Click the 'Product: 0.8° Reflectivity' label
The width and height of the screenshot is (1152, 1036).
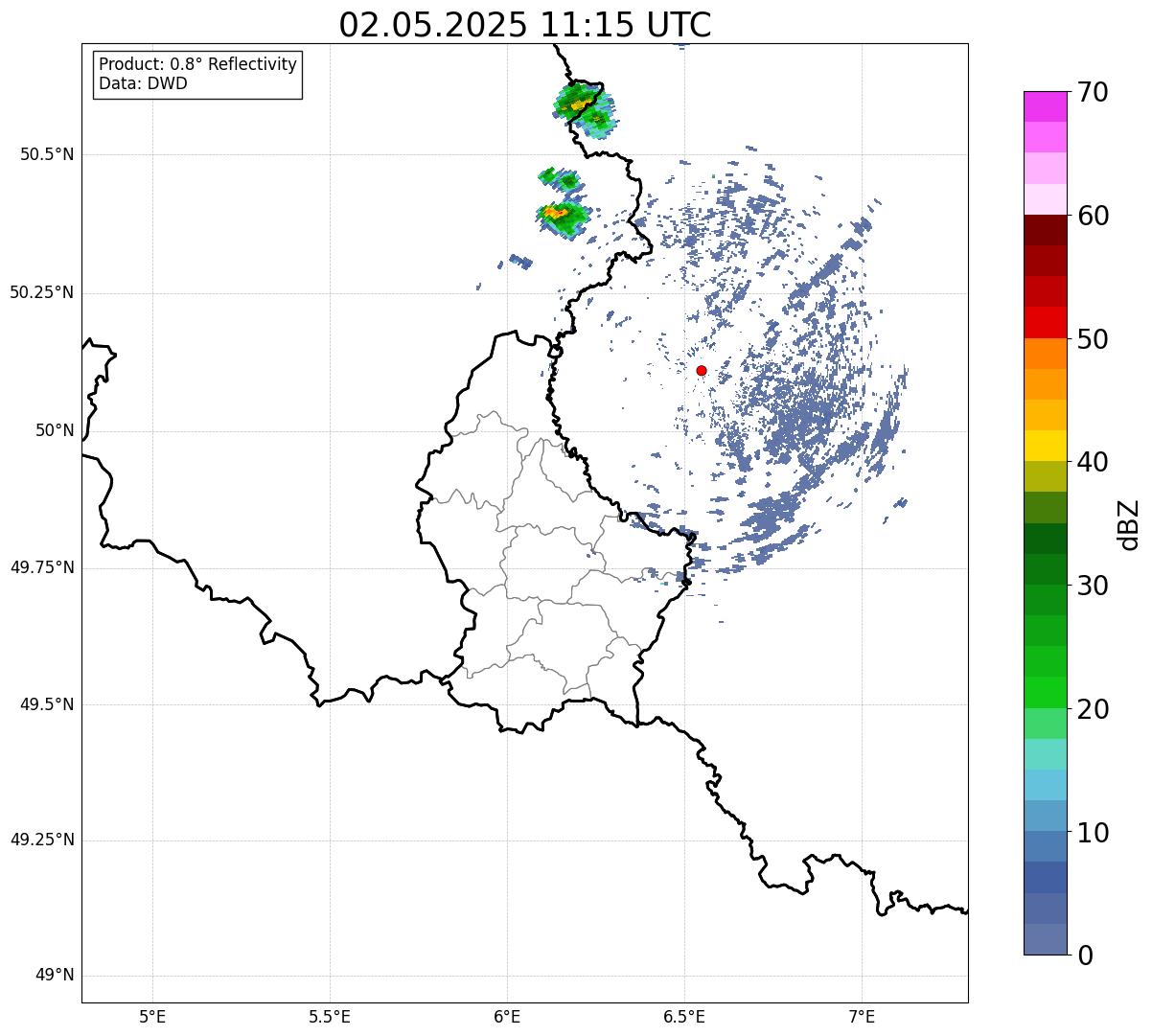pos(198,64)
